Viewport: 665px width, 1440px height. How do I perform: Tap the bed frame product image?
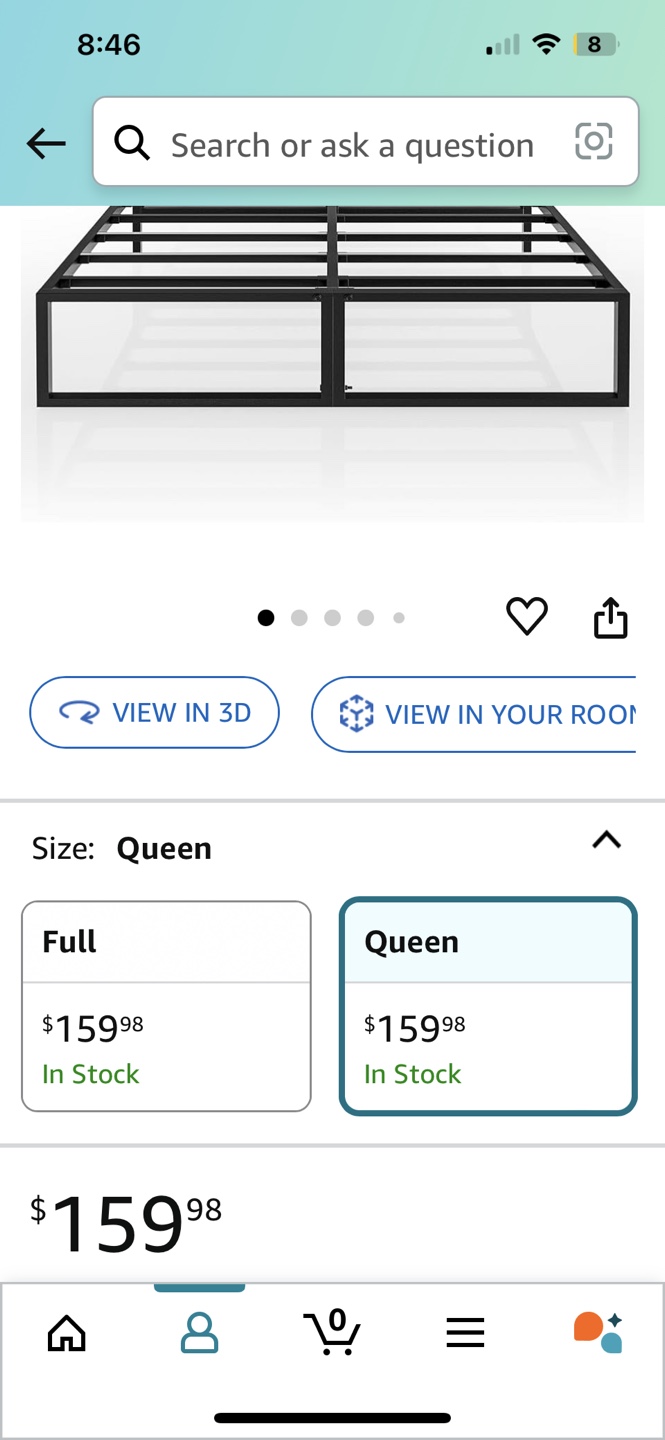[x=332, y=330]
